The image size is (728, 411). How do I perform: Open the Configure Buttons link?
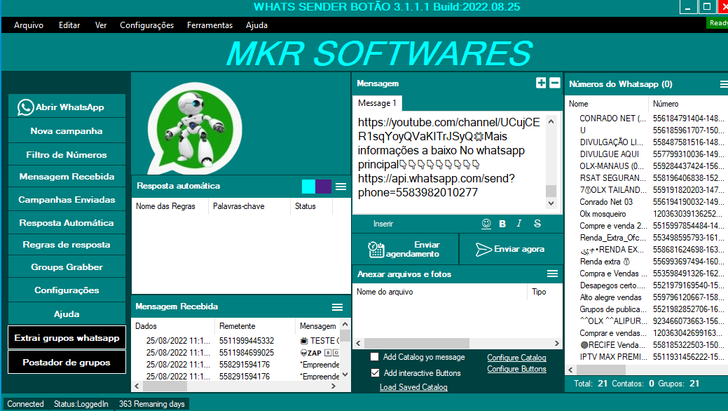(x=516, y=369)
